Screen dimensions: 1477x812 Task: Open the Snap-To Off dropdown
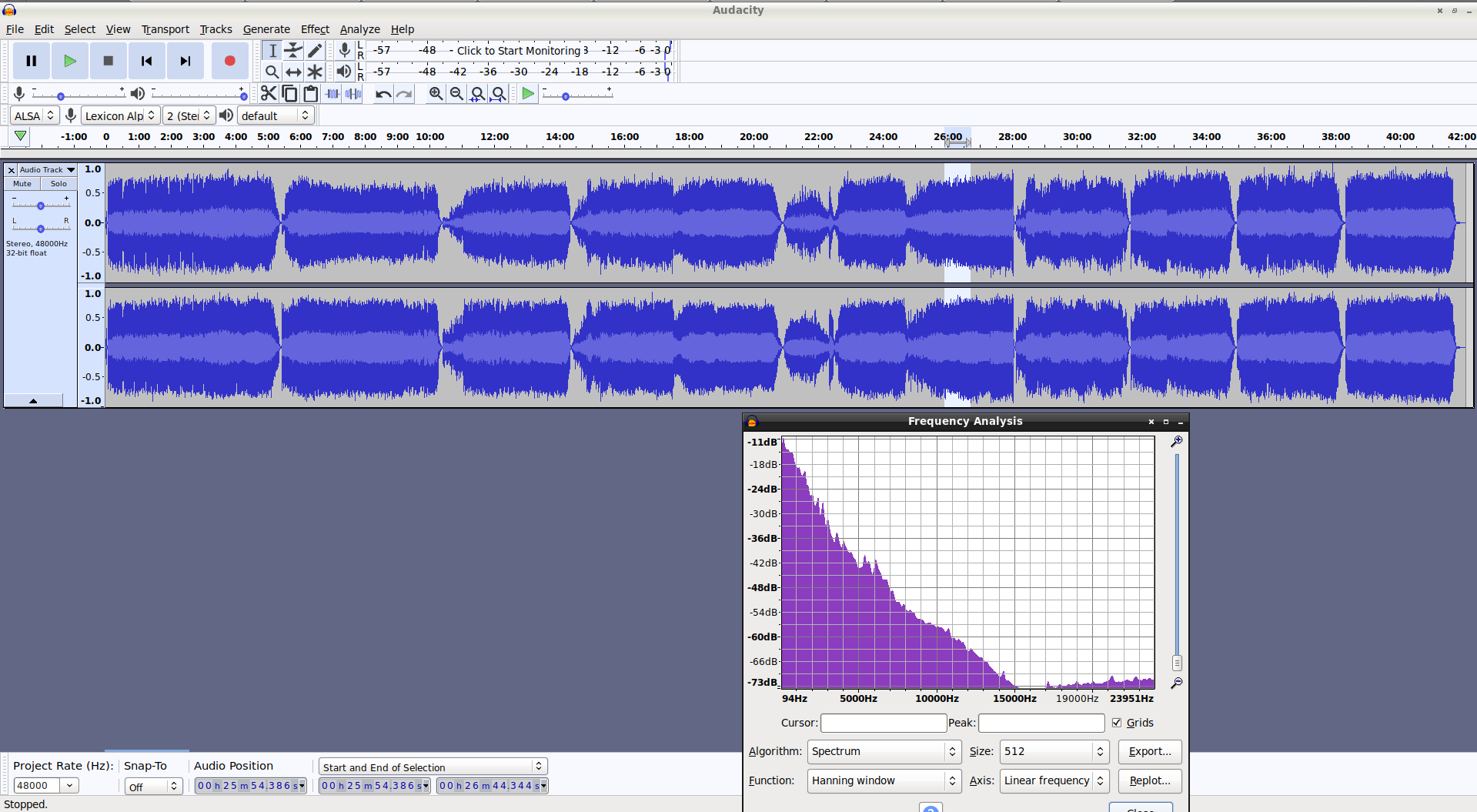(152, 786)
